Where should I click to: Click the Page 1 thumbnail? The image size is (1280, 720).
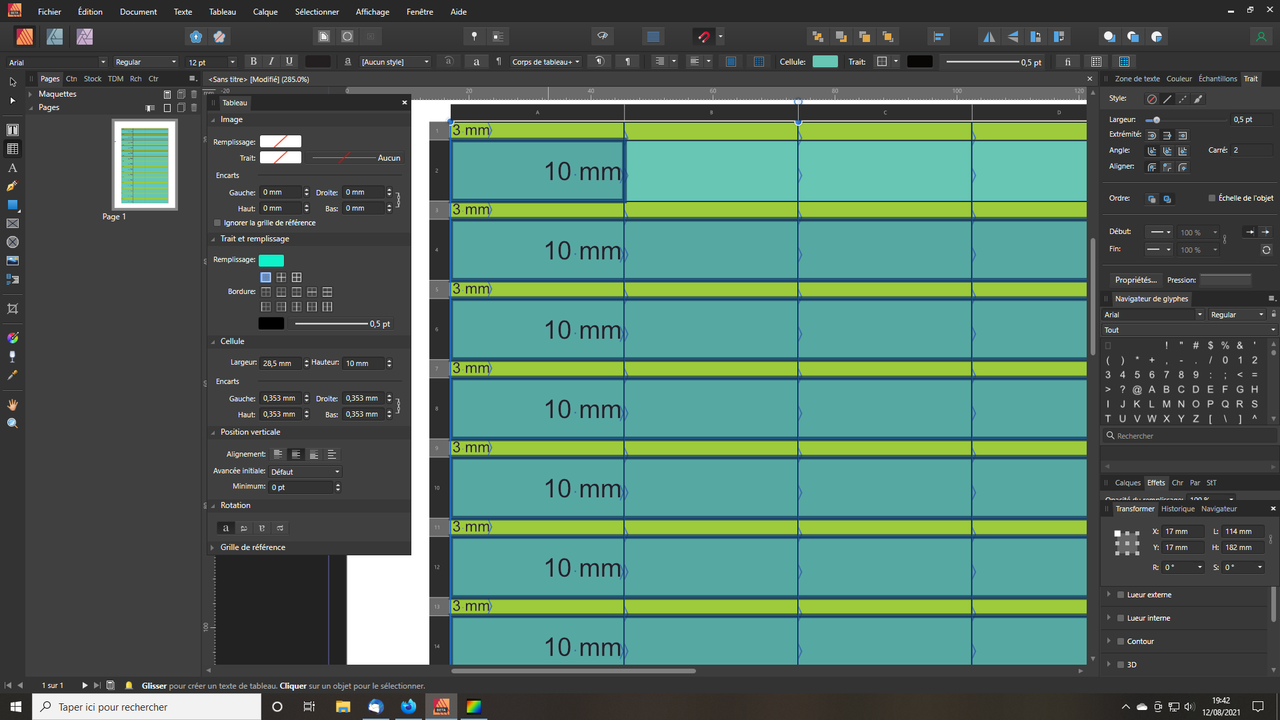[143, 165]
